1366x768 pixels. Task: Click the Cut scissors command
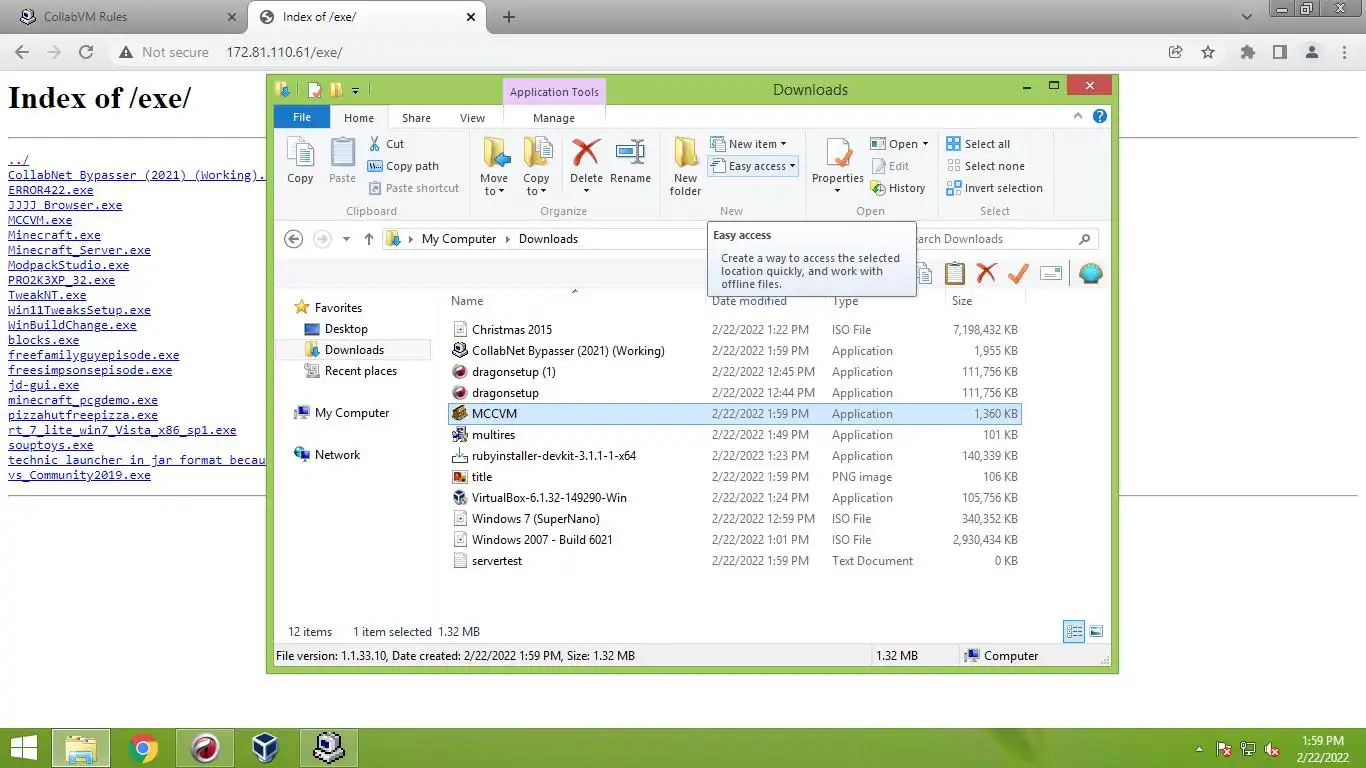pyautogui.click(x=387, y=144)
